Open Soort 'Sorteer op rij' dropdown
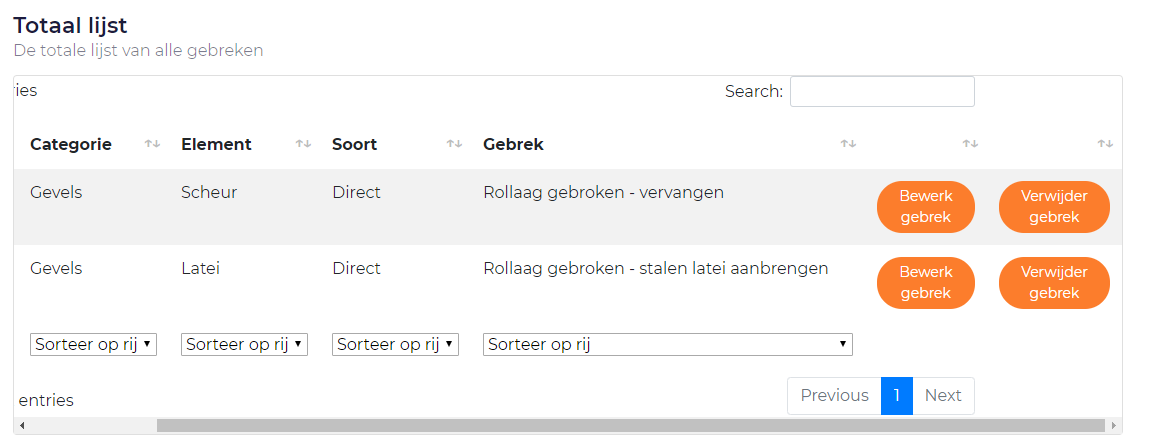Viewport: 1154px width, 443px height. (x=395, y=344)
